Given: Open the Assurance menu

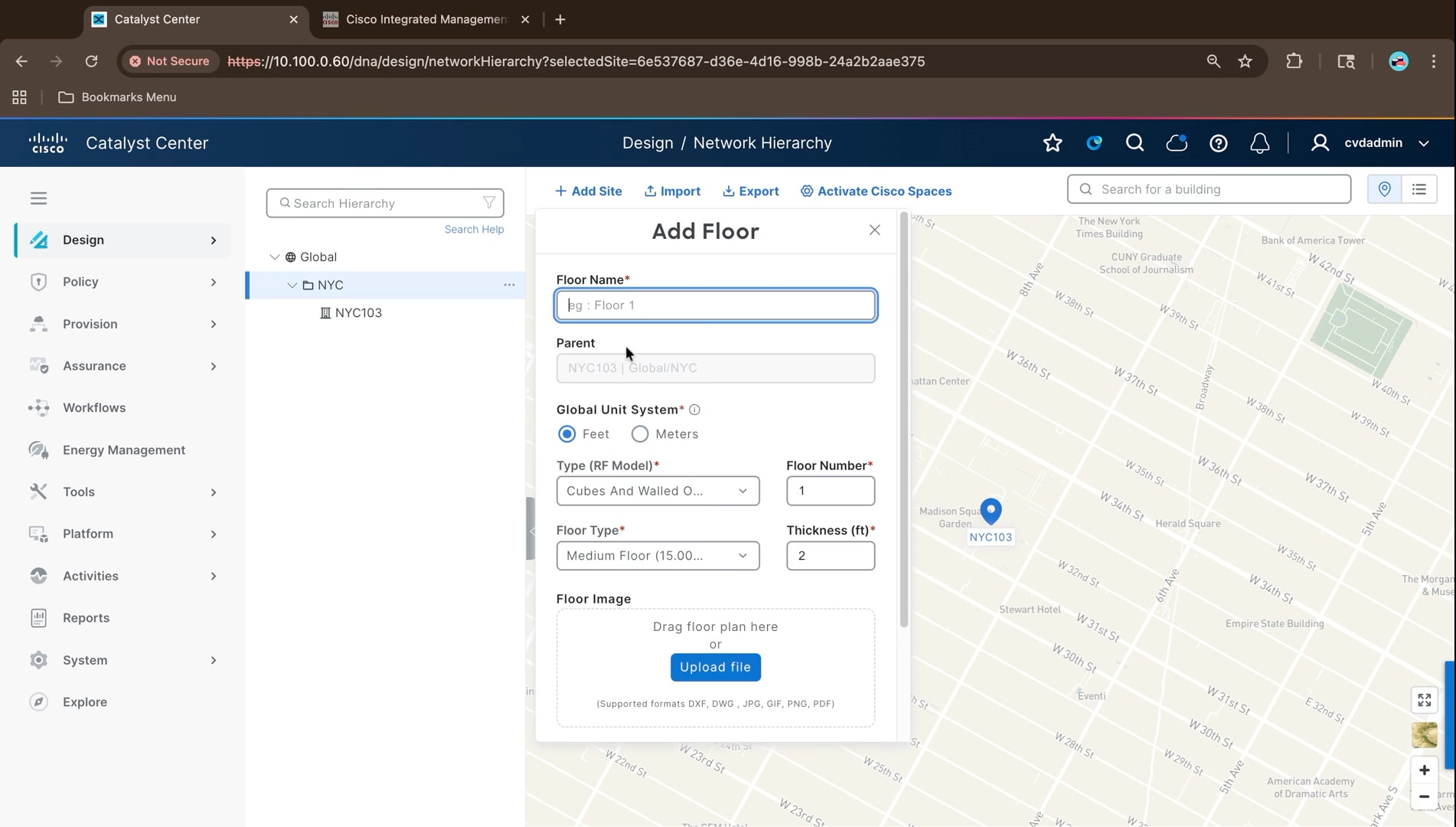Looking at the screenshot, I should point(122,366).
